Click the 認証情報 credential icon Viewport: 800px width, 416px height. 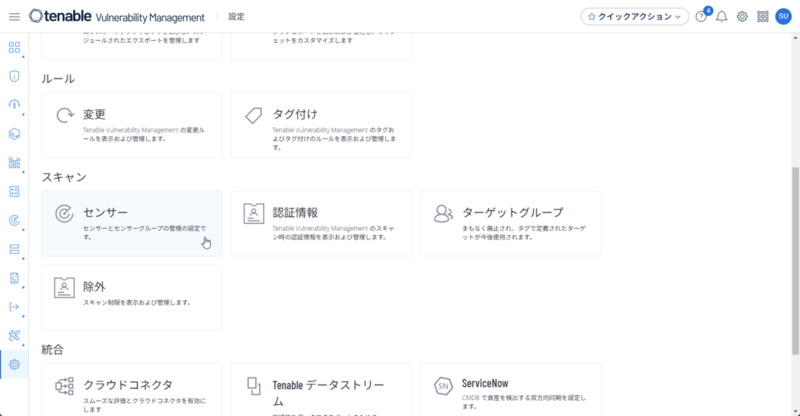click(x=254, y=214)
